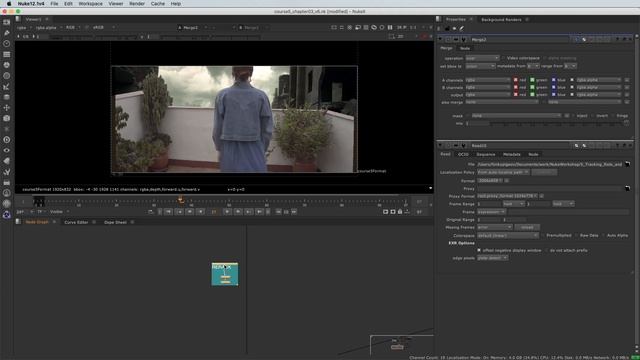Viewport: 640px width, 360px height.
Task: Open the Missing Frames dropdown
Action: pyautogui.click(x=494, y=227)
